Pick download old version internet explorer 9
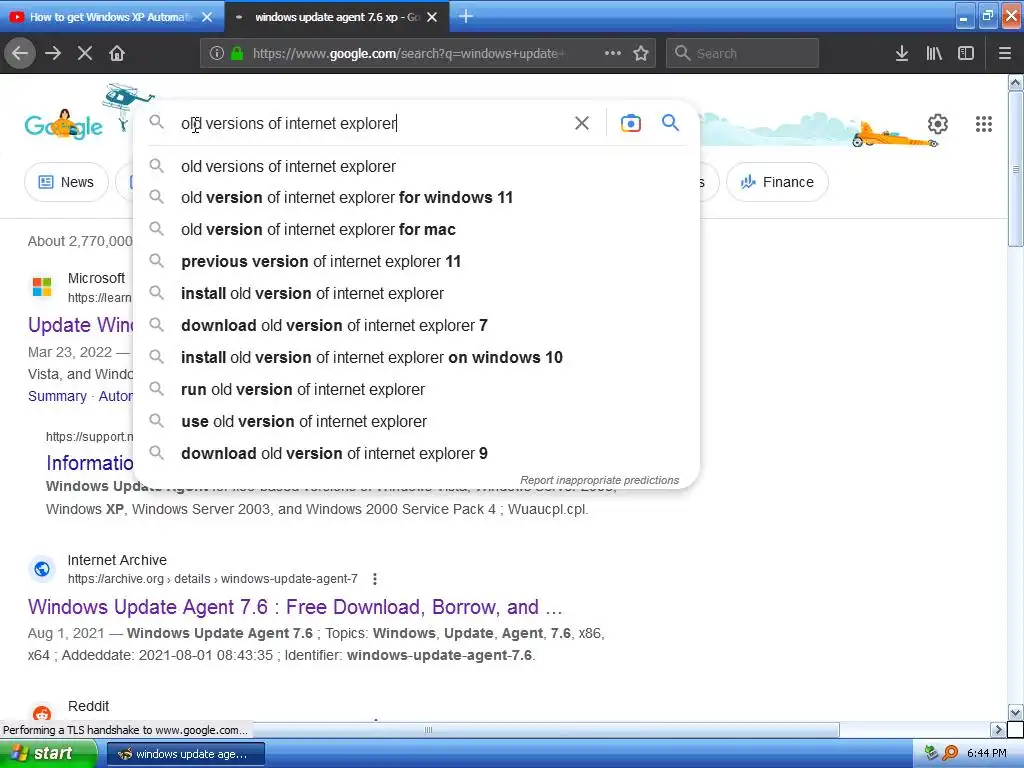The image size is (1024, 768). pyautogui.click(x=416, y=453)
